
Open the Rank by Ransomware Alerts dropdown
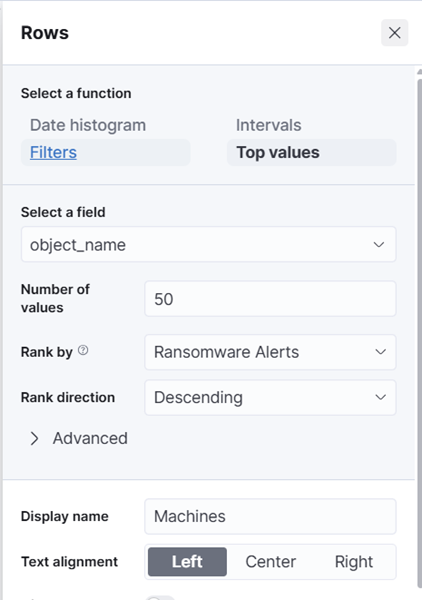coord(270,352)
